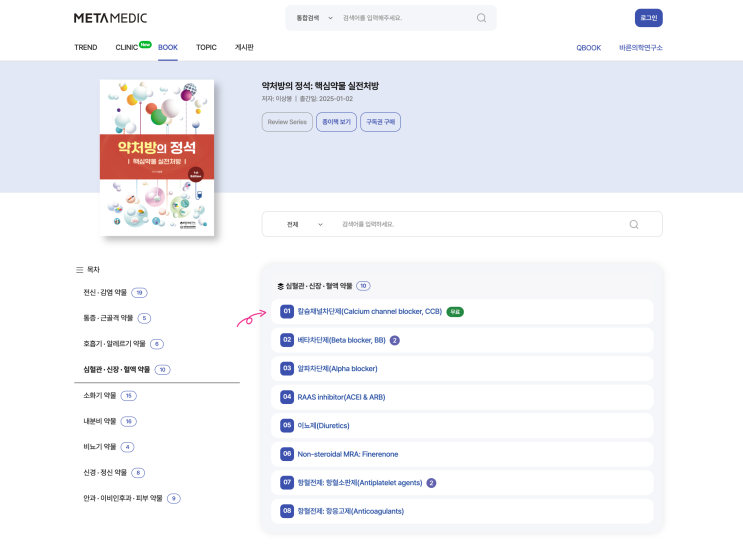Click the 07 number badge
The height and width of the screenshot is (545, 743).
[x=287, y=482]
